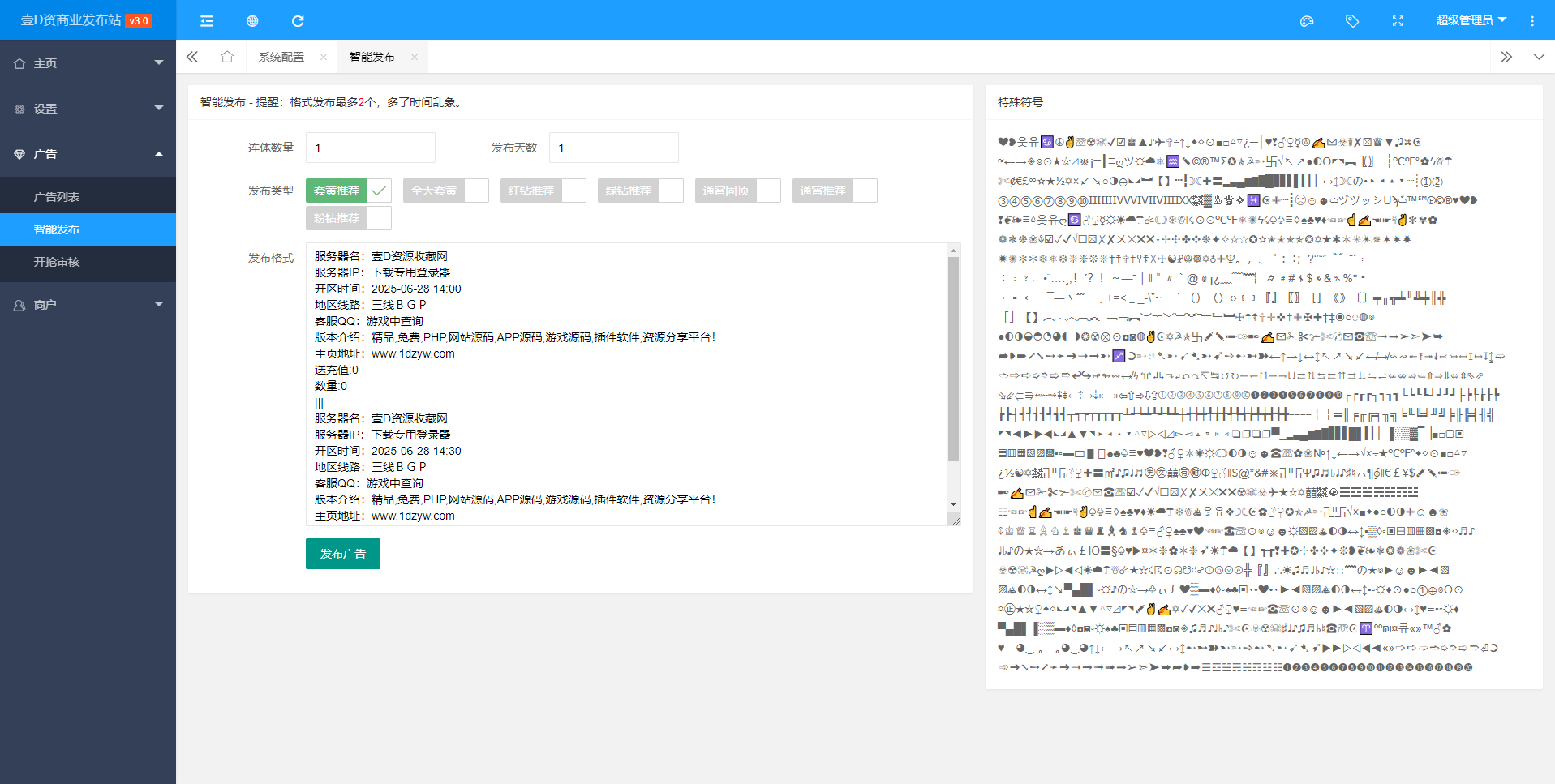1555x784 pixels.
Task: Click the refresh icon in header
Action: (x=298, y=21)
